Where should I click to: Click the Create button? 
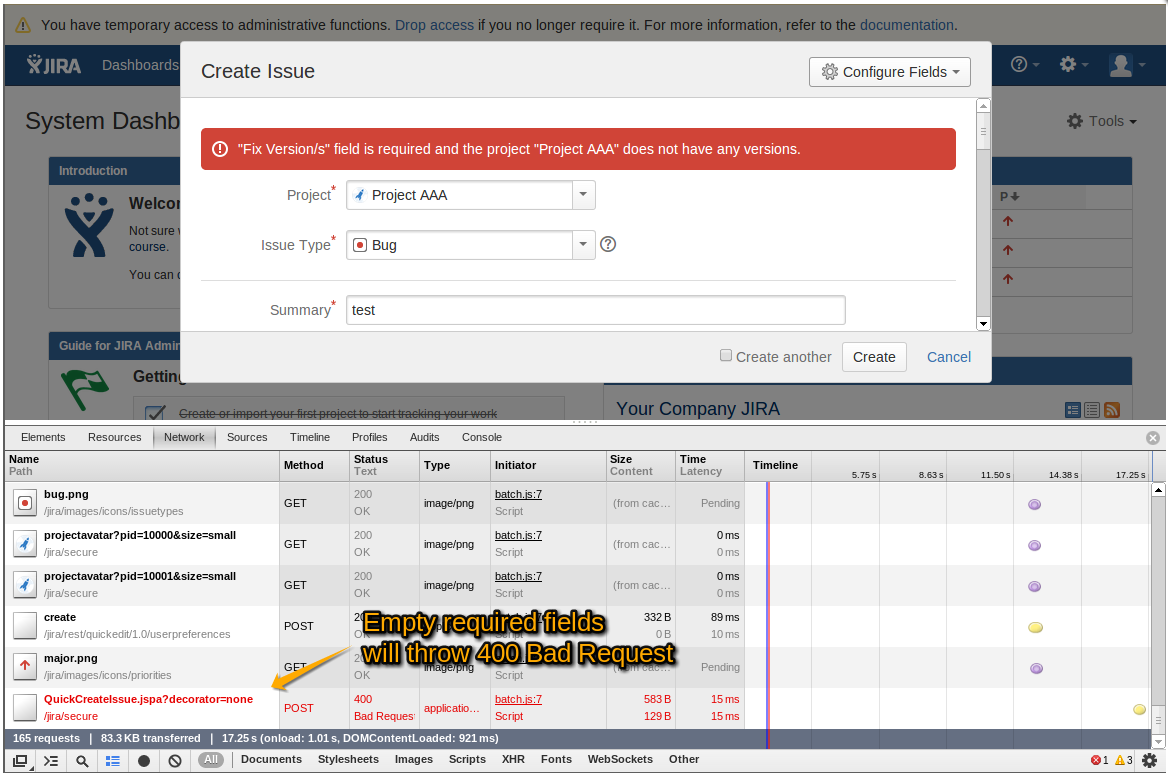click(x=874, y=357)
